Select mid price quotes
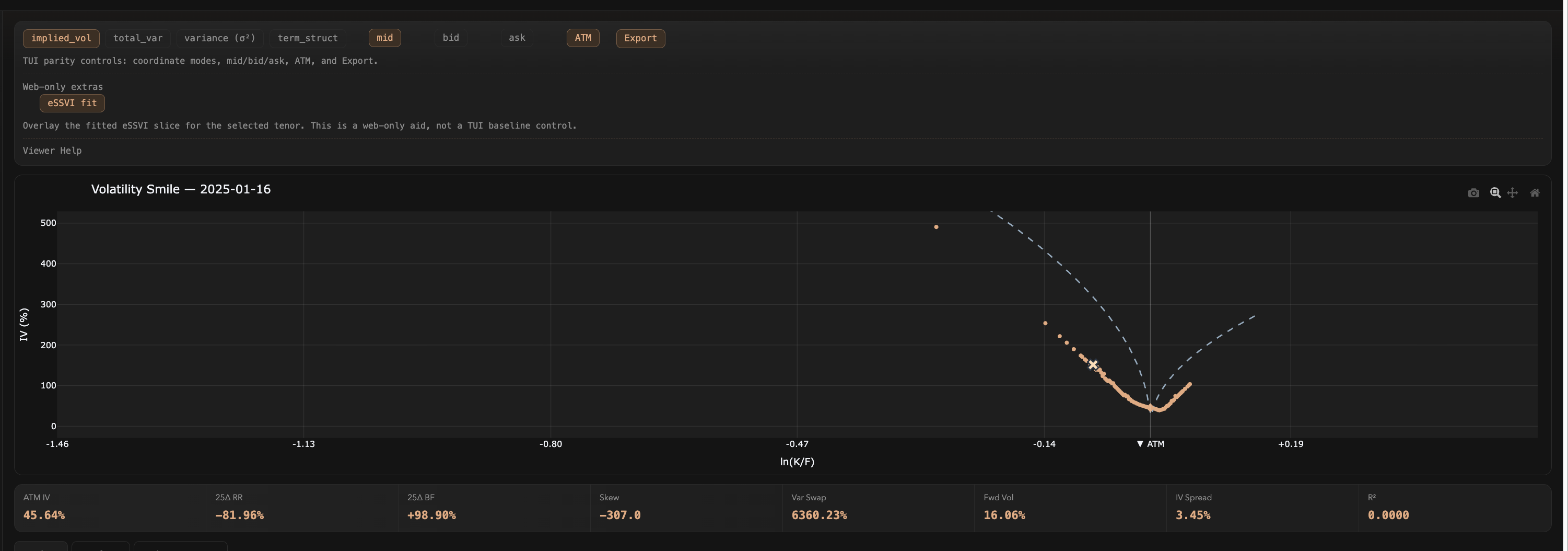The image size is (1568, 551). pyautogui.click(x=384, y=38)
